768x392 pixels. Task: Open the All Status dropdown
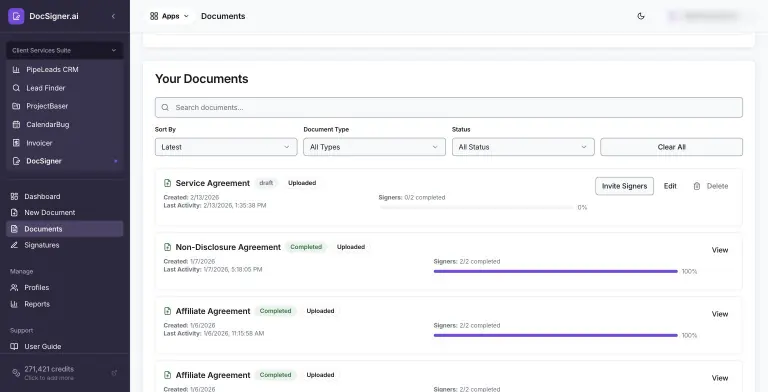523,147
